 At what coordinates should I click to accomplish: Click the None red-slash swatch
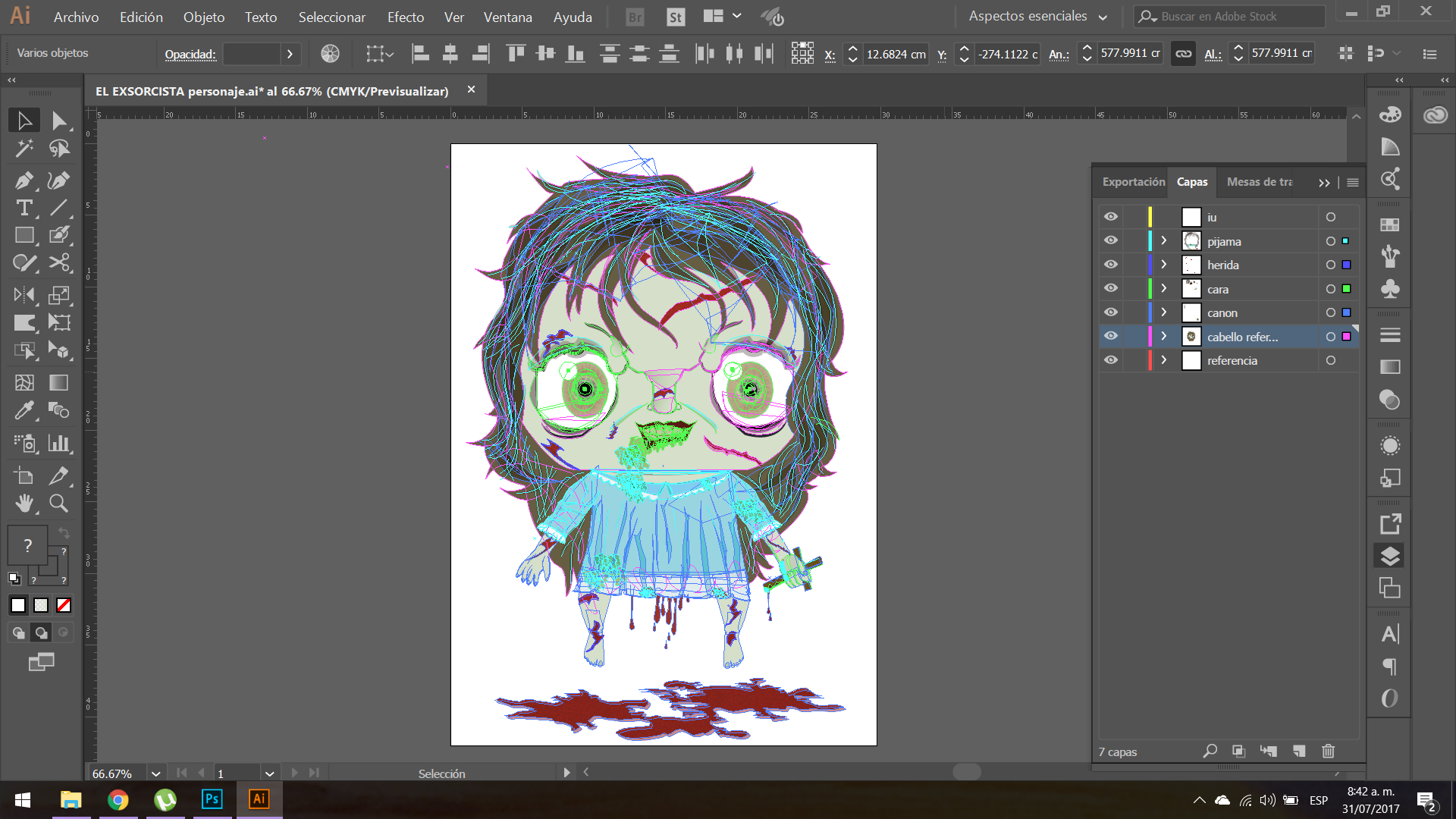64,605
